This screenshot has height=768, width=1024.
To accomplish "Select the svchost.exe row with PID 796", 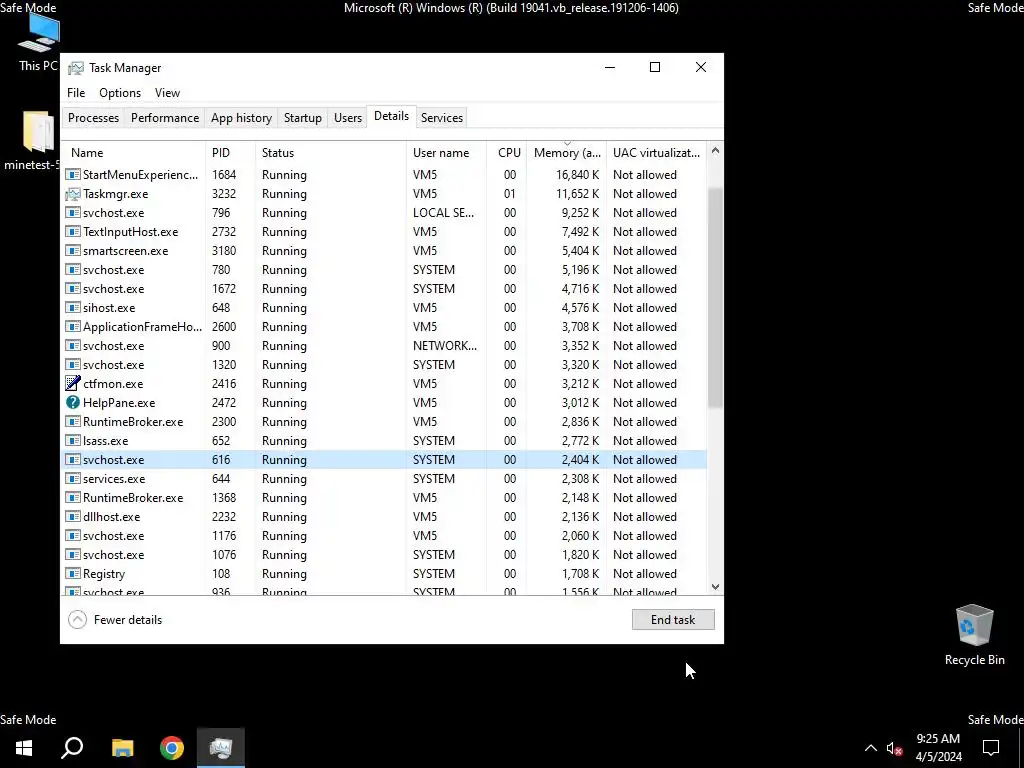I will (x=385, y=213).
